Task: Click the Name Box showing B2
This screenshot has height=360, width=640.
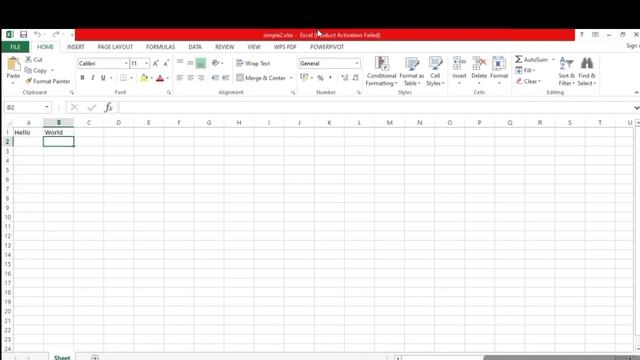Action: (x=24, y=107)
